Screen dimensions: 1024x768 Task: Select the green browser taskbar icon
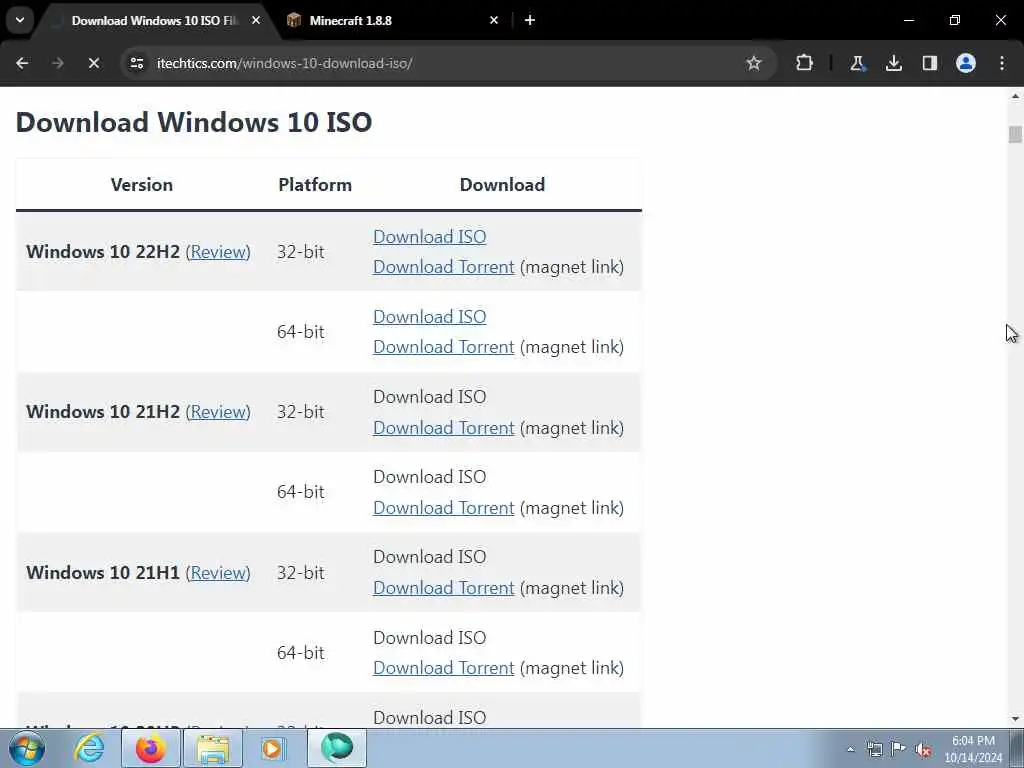(x=337, y=748)
